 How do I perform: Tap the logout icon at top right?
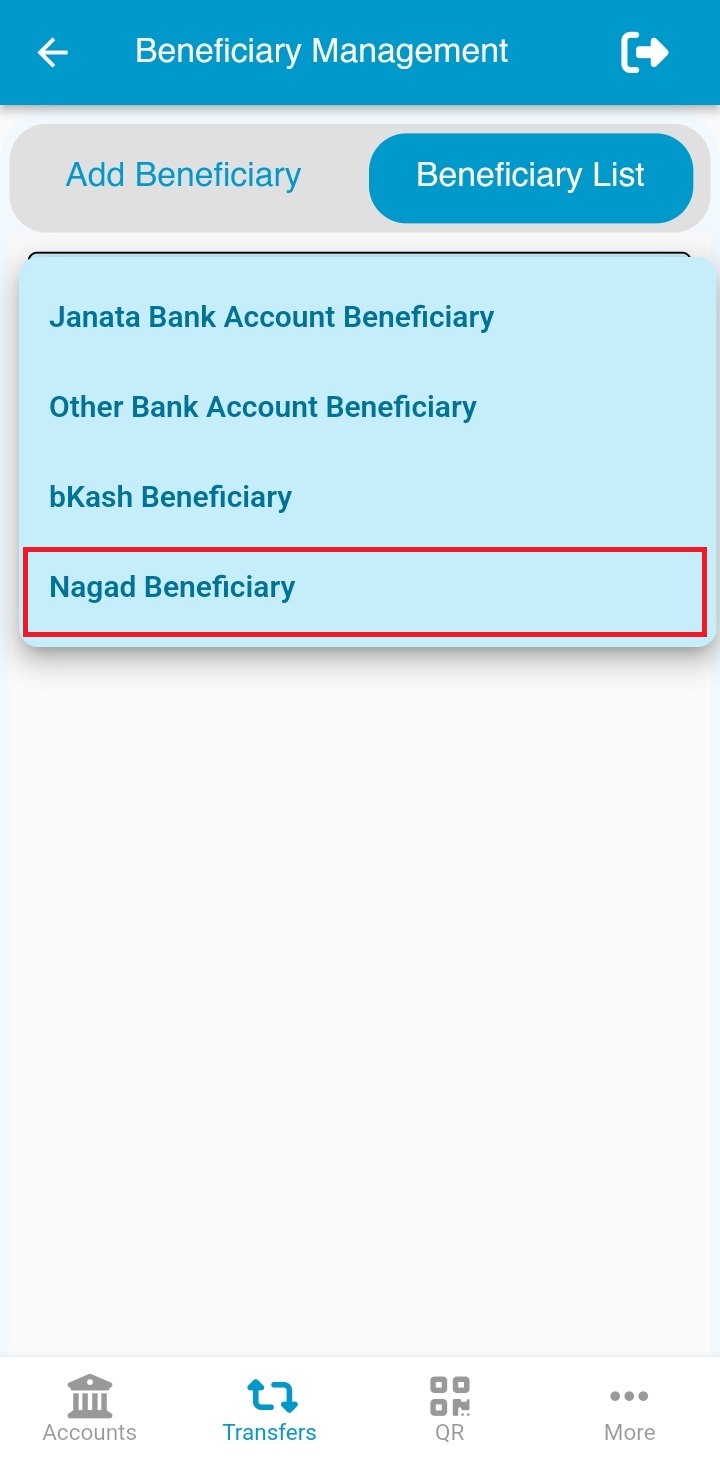[644, 52]
